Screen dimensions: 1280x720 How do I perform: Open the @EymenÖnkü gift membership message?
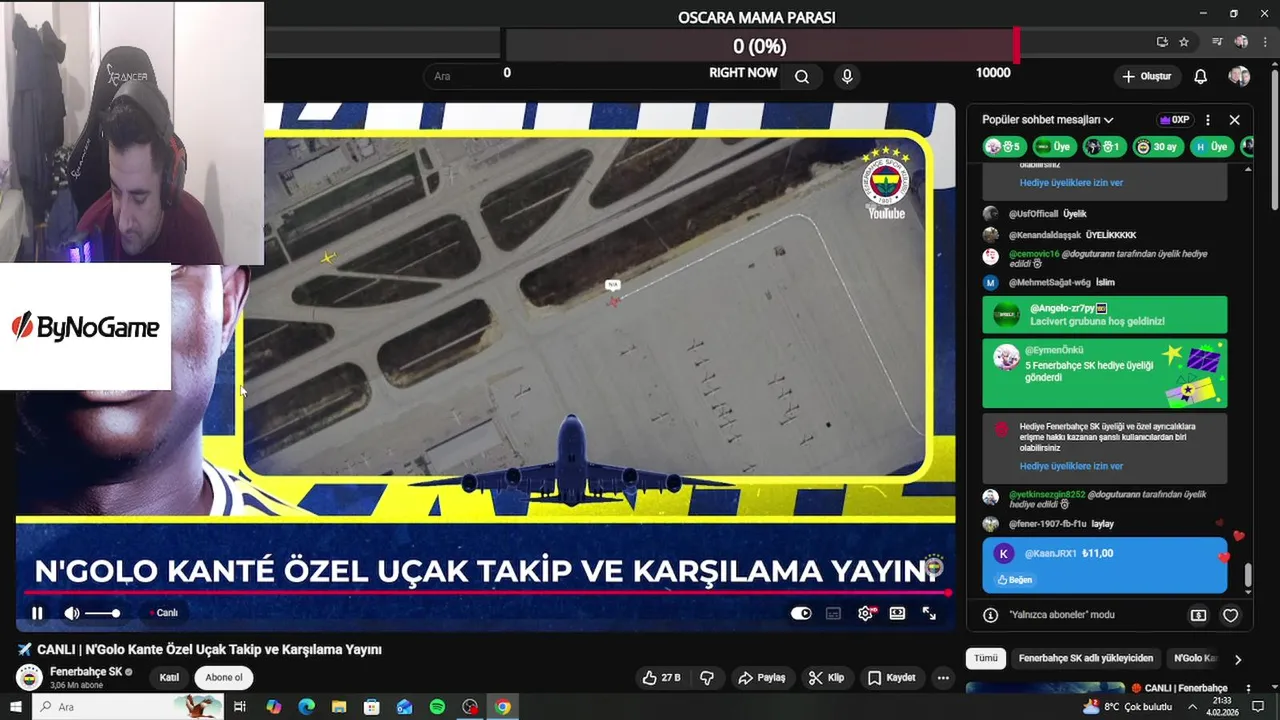1104,374
